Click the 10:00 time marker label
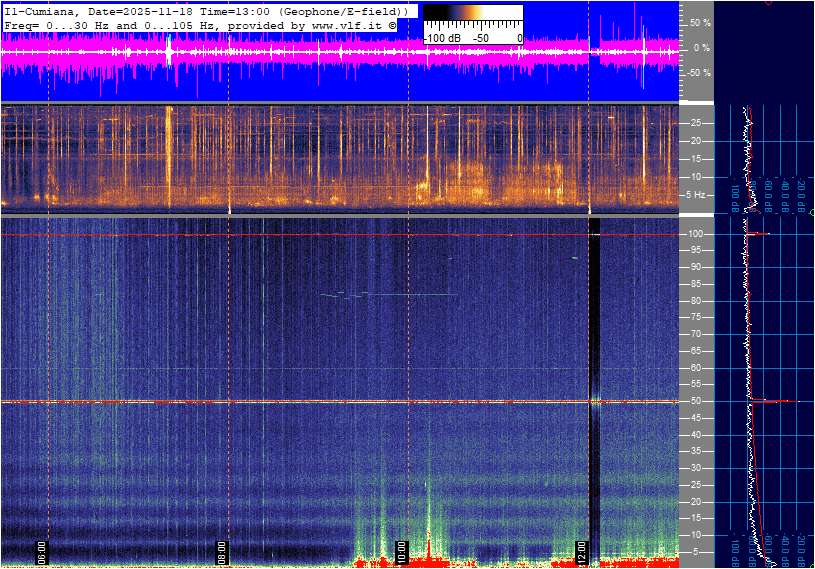Image resolution: width=815 pixels, height=569 pixels. 401,551
